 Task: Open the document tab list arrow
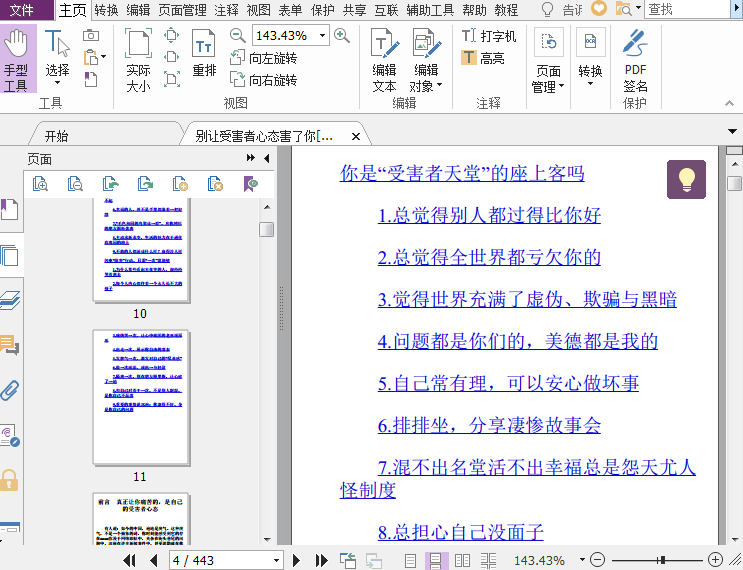[732, 131]
